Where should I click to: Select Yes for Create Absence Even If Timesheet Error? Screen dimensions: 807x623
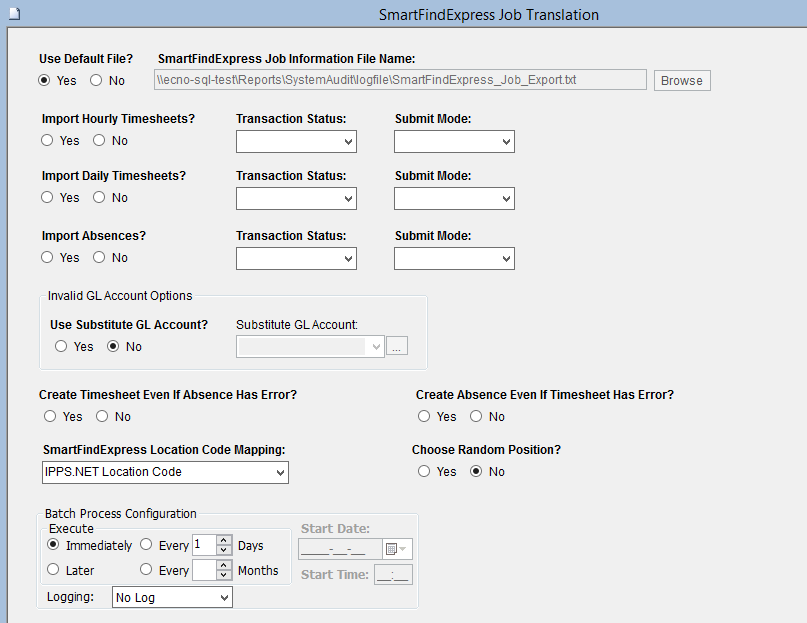(x=424, y=416)
